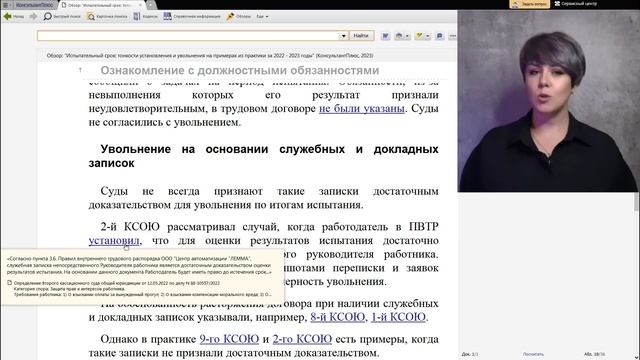640x360 pixels.
Task: Click the grey forward arrow
Action: [x=33, y=16]
